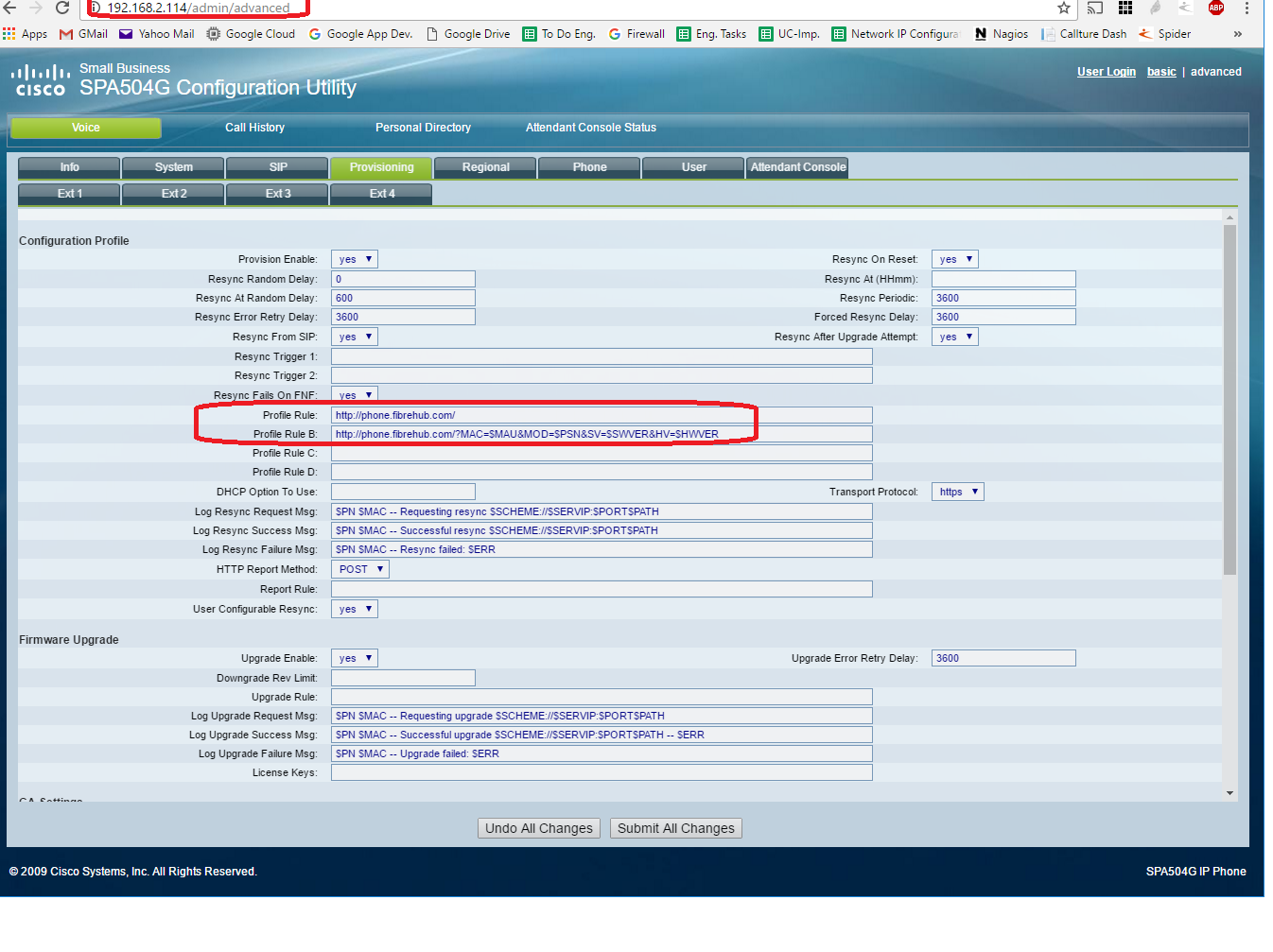Screen dimensions: 1273x952
Task: Open the Apps grid bookmark
Action: [x=25, y=34]
